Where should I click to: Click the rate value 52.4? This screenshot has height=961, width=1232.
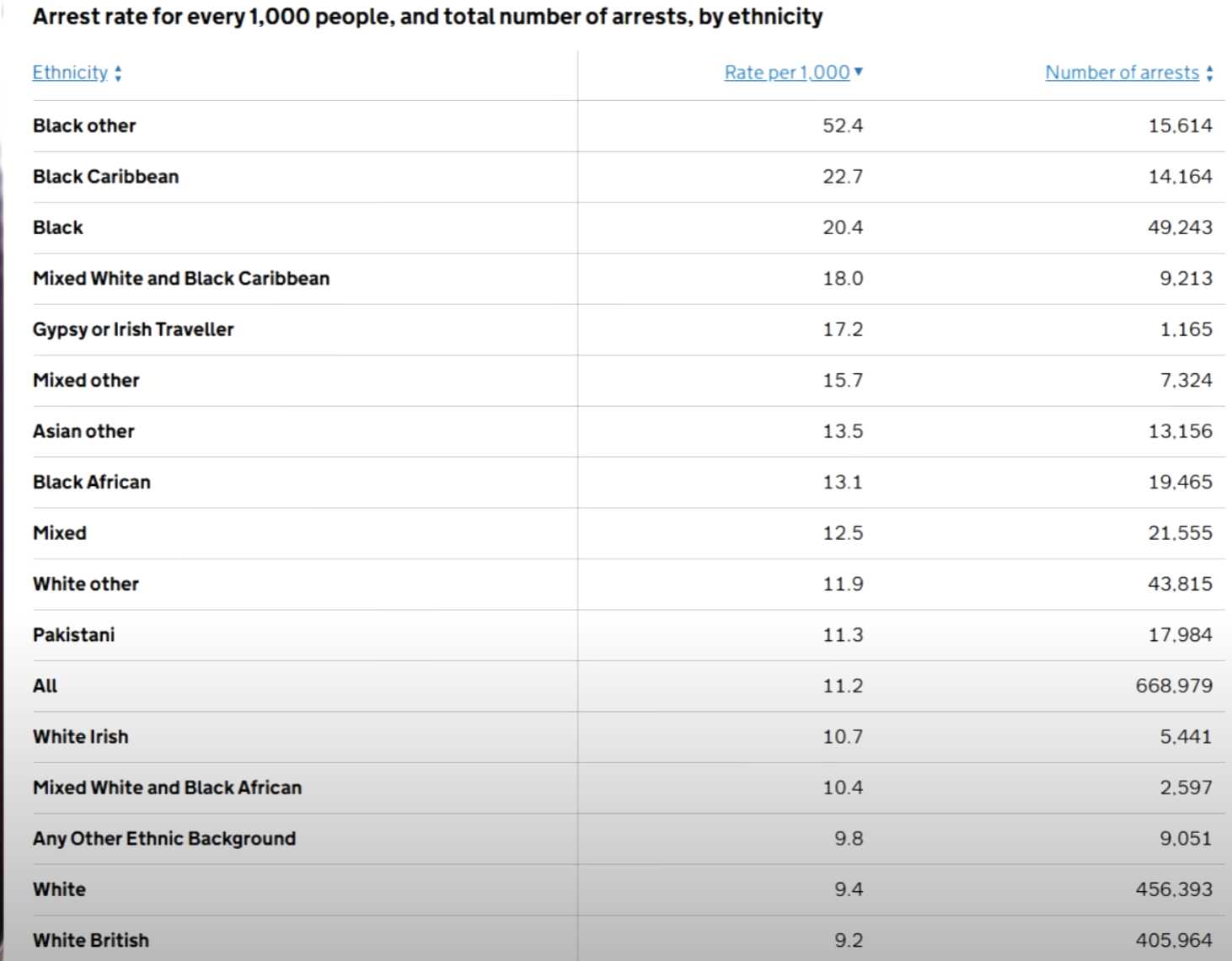click(843, 125)
